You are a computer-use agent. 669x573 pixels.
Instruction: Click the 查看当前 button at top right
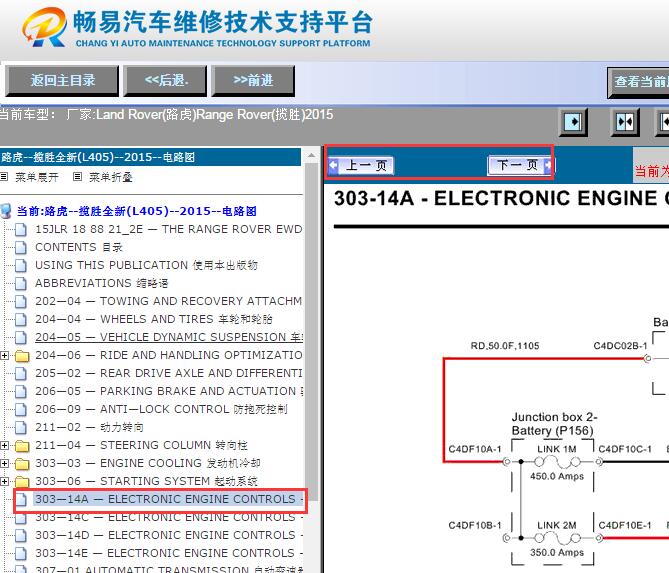coord(638,82)
